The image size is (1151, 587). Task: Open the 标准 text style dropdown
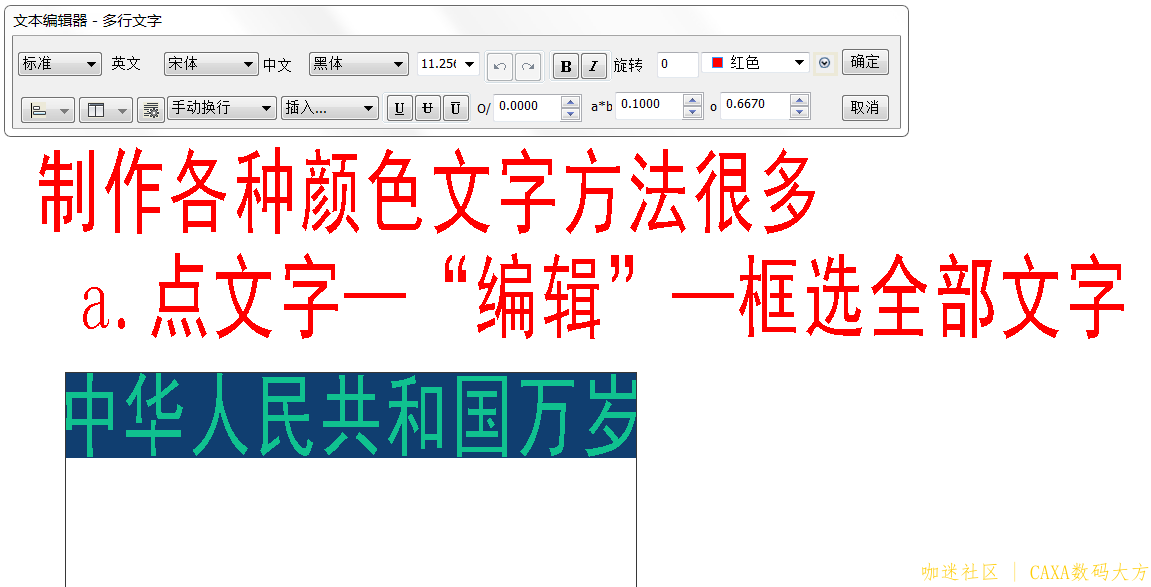coord(59,64)
